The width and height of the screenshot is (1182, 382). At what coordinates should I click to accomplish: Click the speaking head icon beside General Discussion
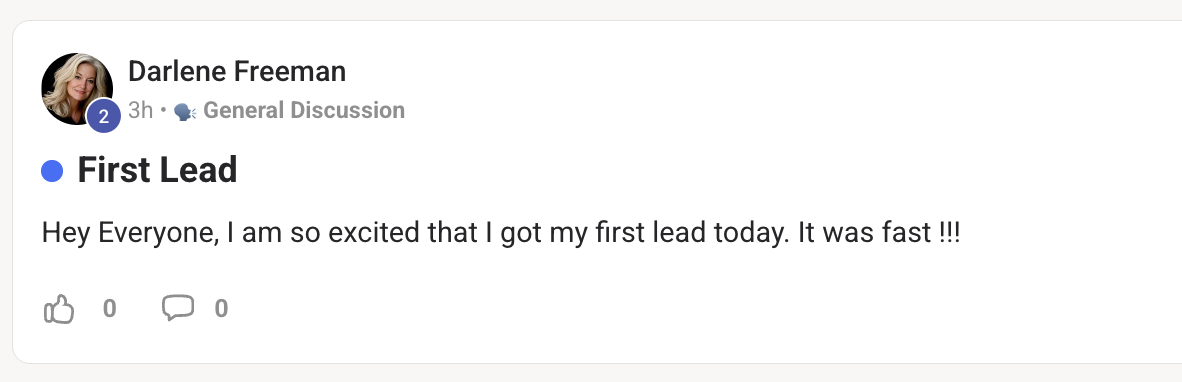(x=185, y=112)
